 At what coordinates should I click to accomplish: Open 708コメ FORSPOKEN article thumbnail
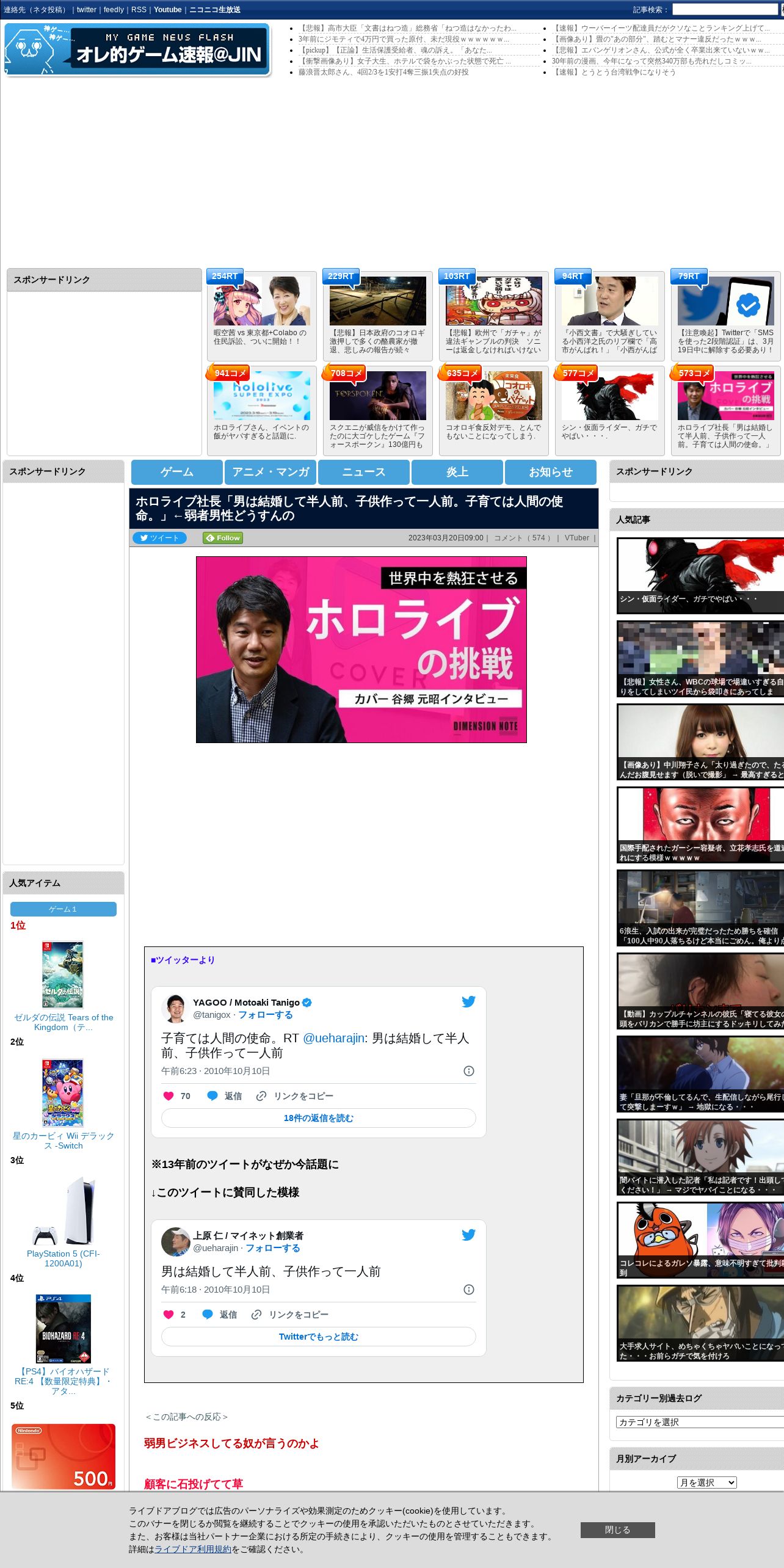tap(378, 396)
